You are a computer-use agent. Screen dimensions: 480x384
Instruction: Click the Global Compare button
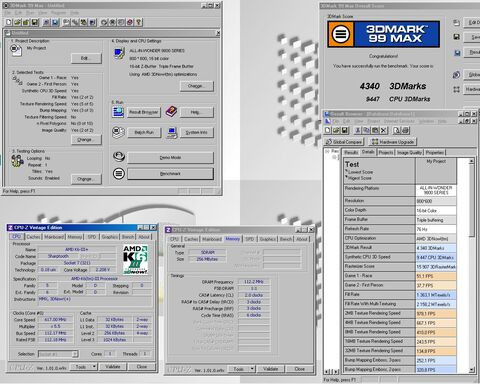tap(344, 142)
